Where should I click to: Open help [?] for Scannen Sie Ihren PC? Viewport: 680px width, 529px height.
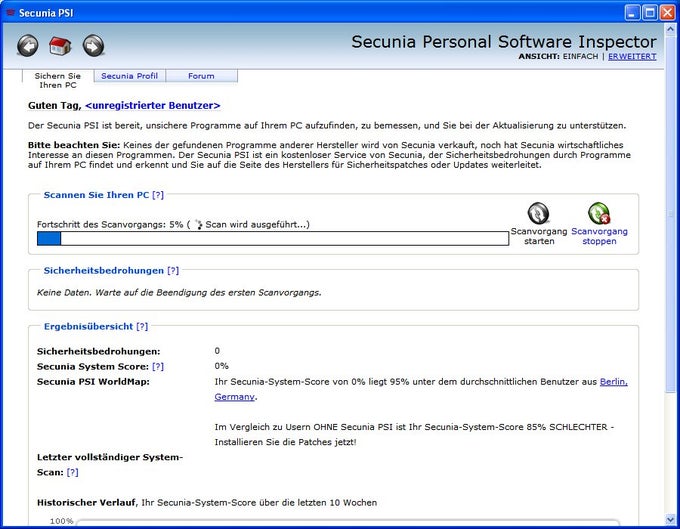pos(158,195)
